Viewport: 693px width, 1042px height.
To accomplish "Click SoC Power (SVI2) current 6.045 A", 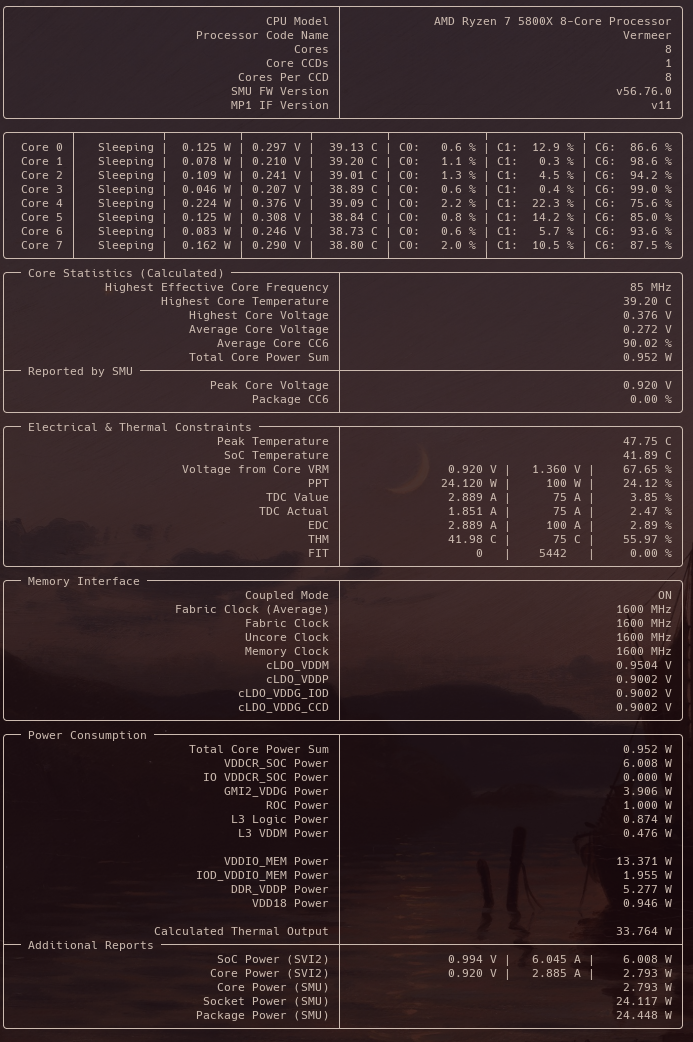I will (x=556, y=959).
